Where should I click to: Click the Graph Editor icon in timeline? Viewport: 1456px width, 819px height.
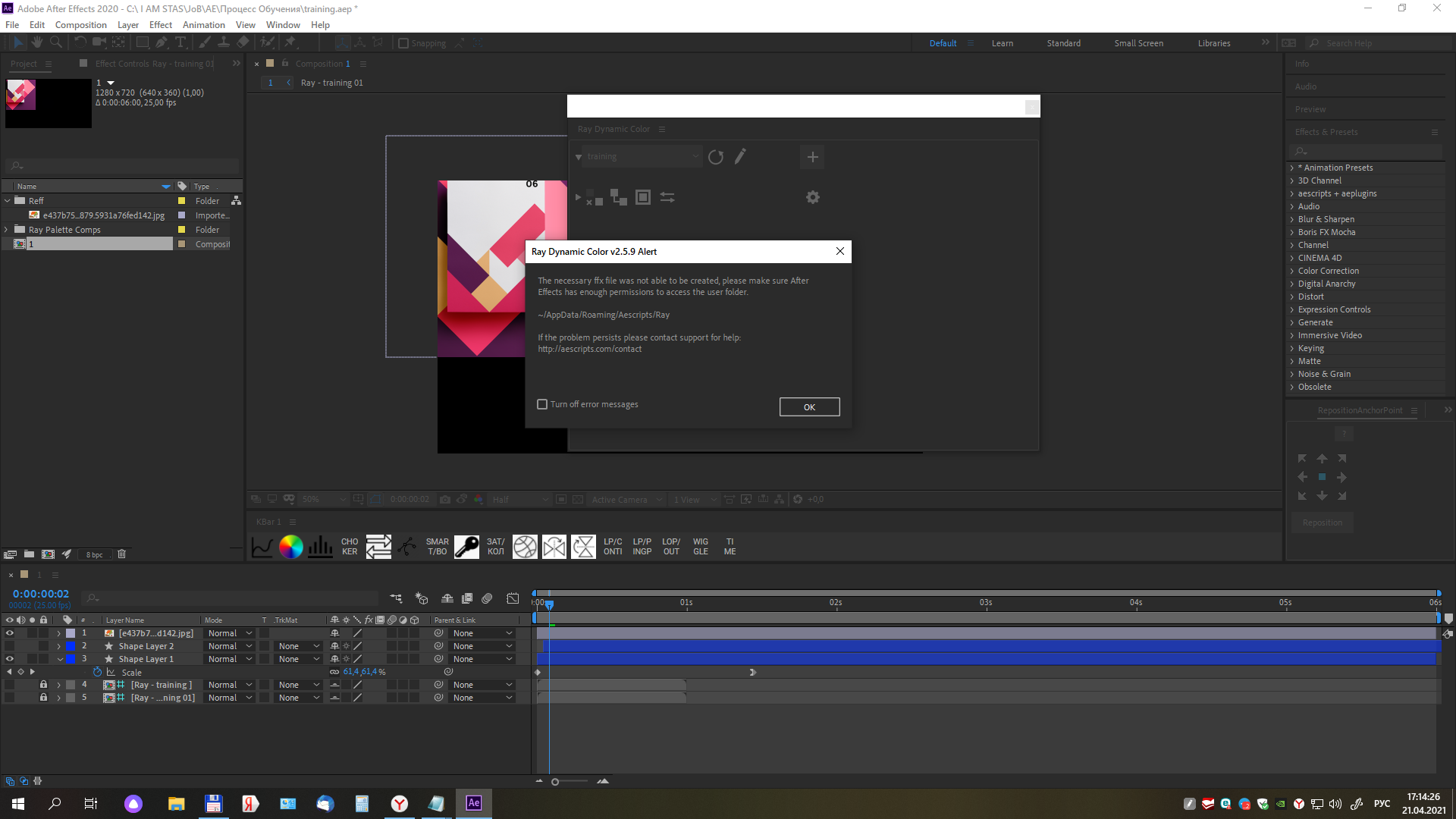(513, 598)
